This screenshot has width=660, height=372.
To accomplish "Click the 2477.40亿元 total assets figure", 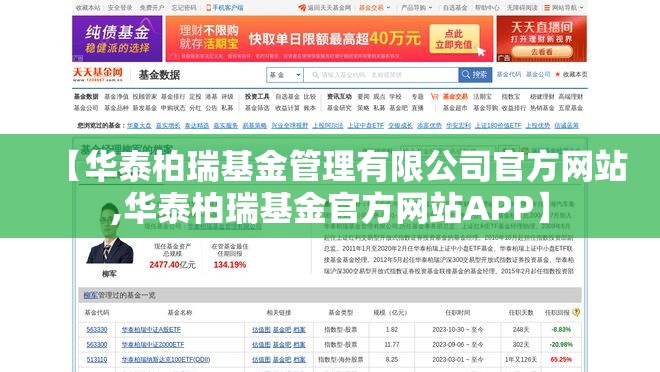I will [x=172, y=265].
